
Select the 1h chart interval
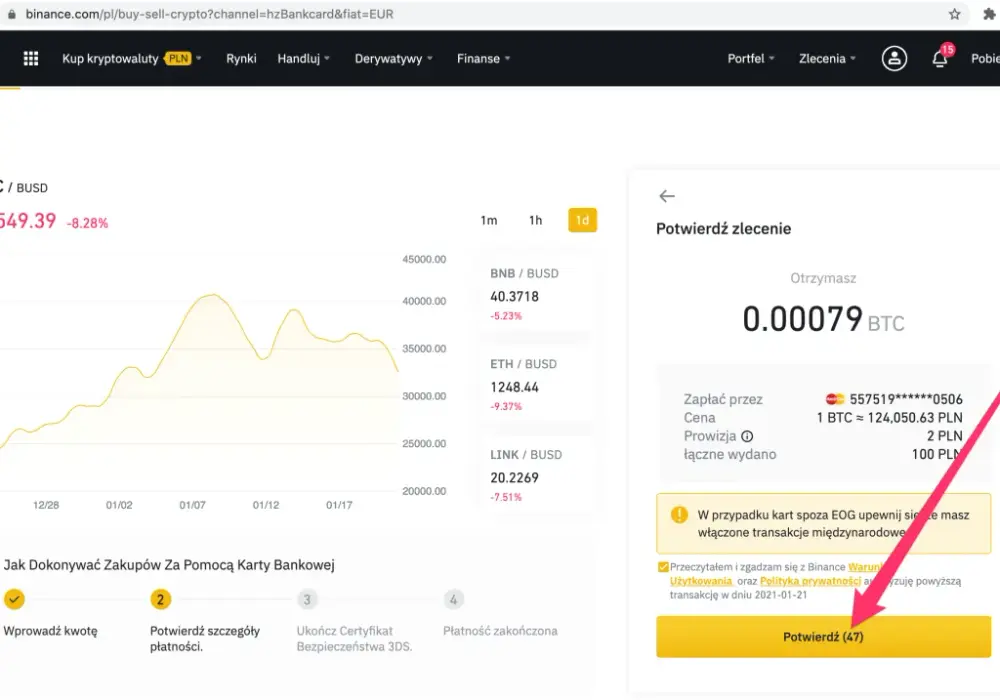tap(535, 220)
